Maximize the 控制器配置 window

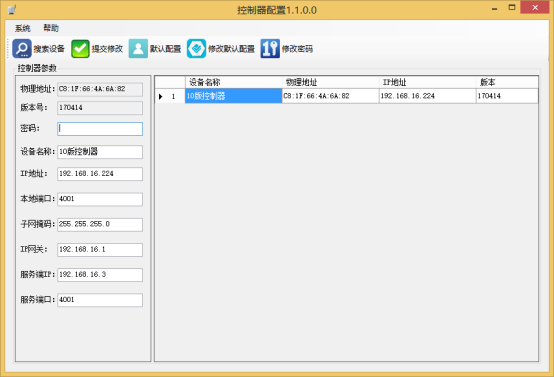pos(512,7)
